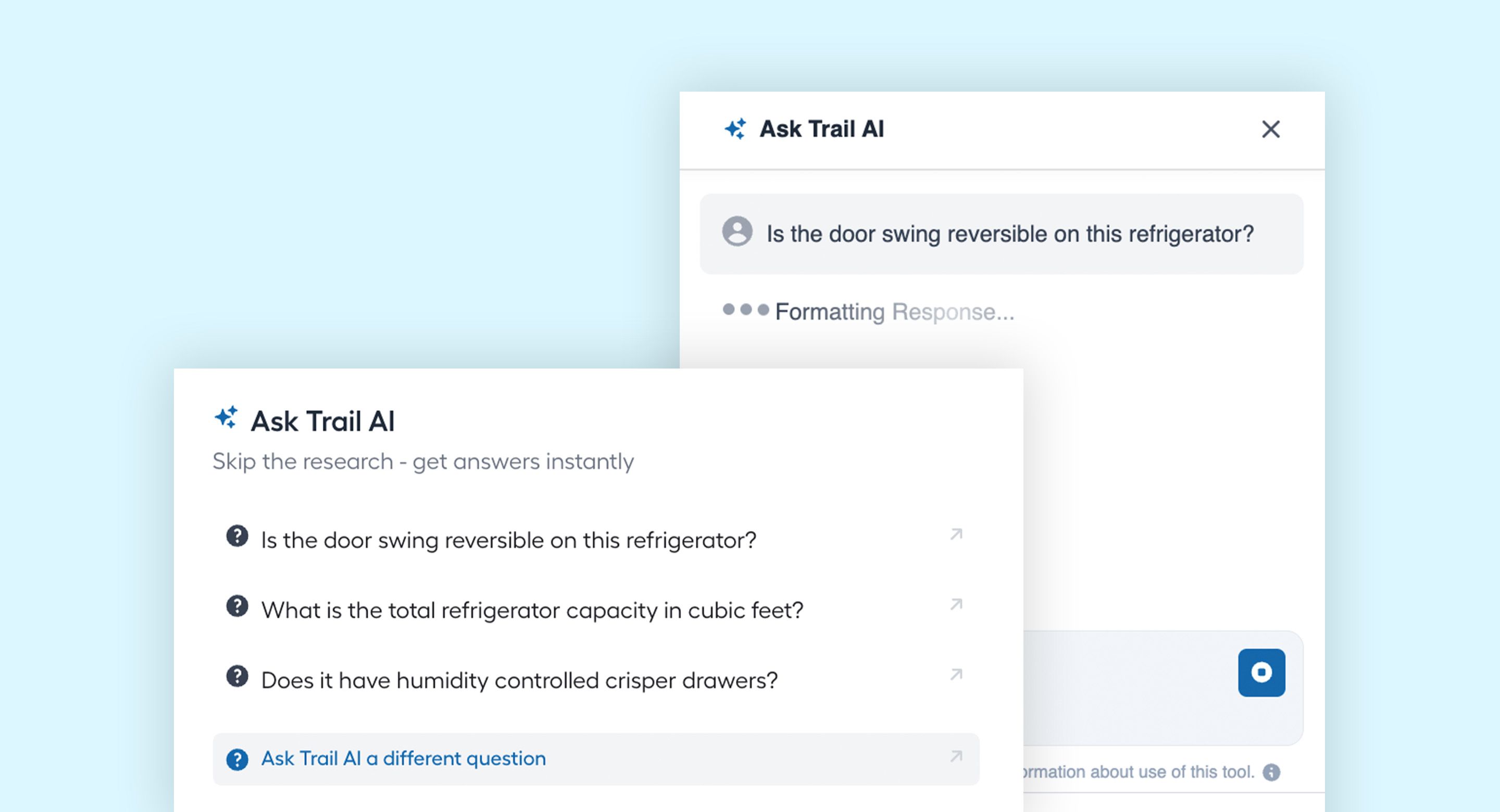
Task: Open arrow for door swing reversible question
Action: point(956,535)
